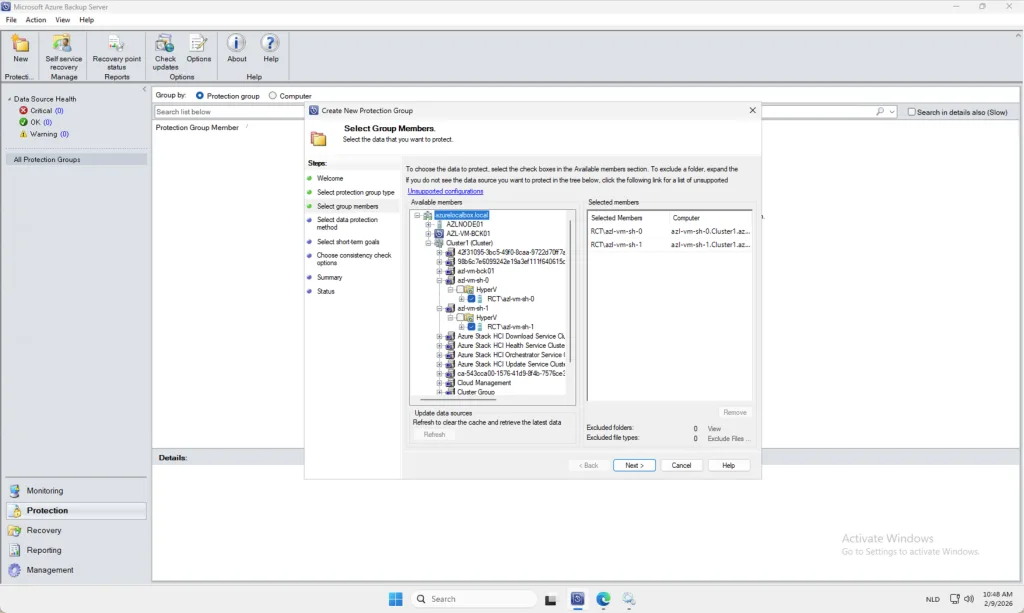Expand the Cloud Management tree node
Screen dimensions: 1024x613
pos(439,383)
